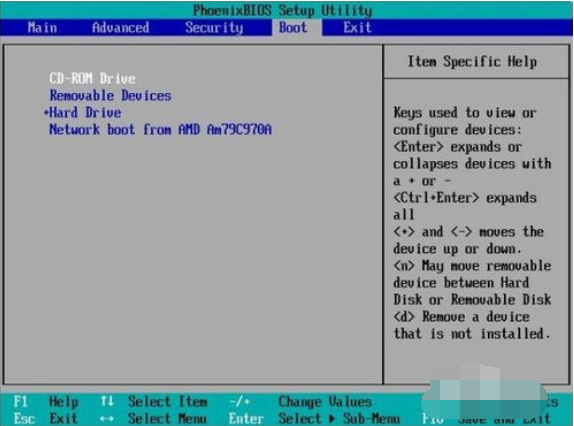Select the Boot tab
The image size is (574, 426).
coord(293,27)
